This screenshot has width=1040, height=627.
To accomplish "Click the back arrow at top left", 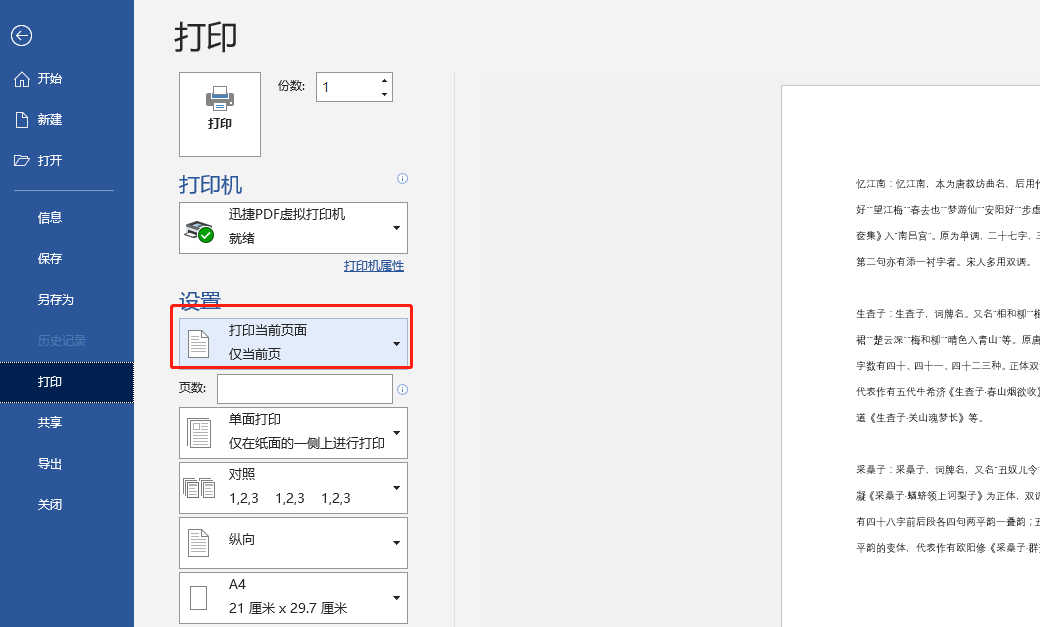I will point(21,36).
